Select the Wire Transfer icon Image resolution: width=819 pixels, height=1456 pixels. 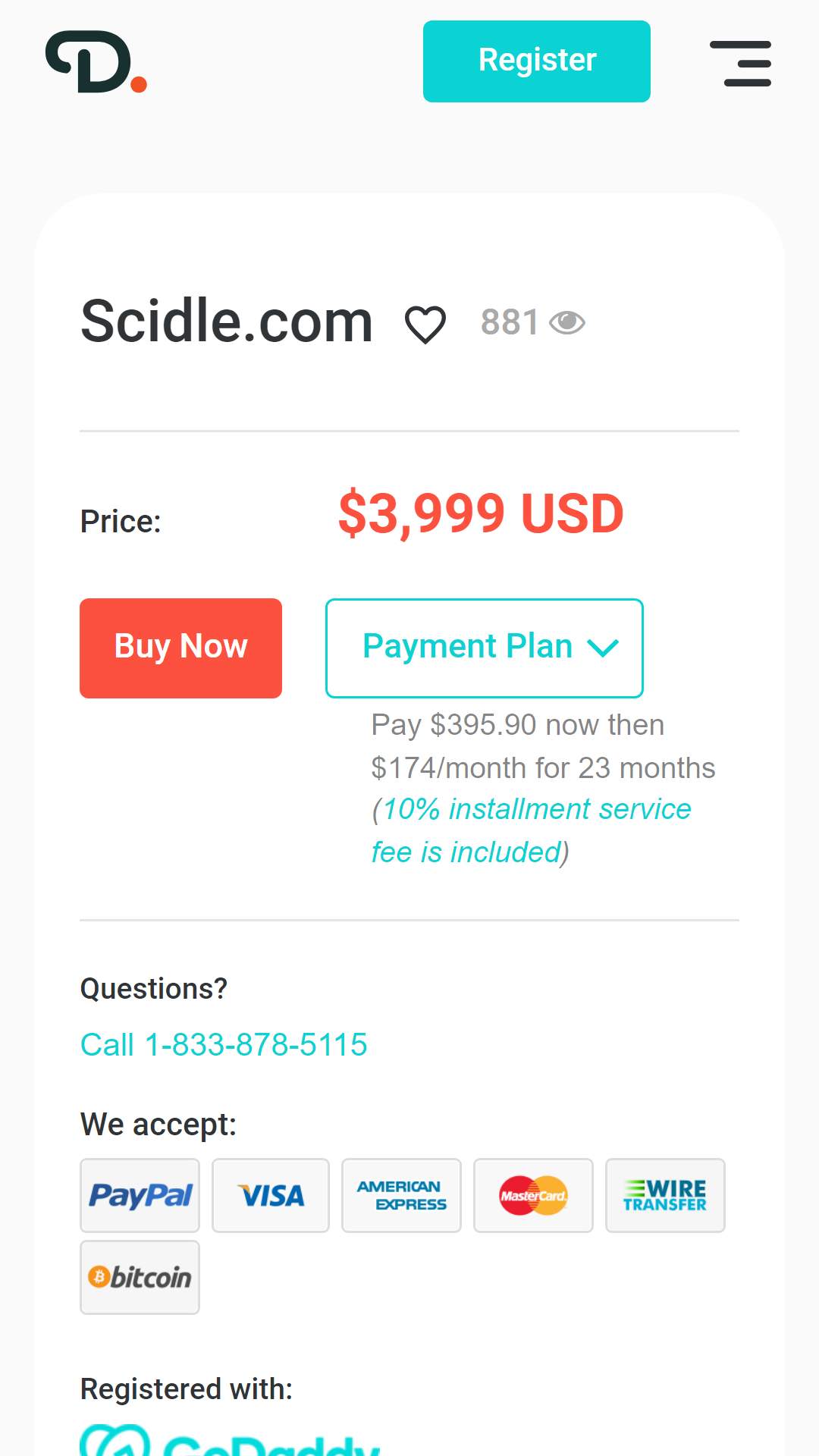point(665,1196)
